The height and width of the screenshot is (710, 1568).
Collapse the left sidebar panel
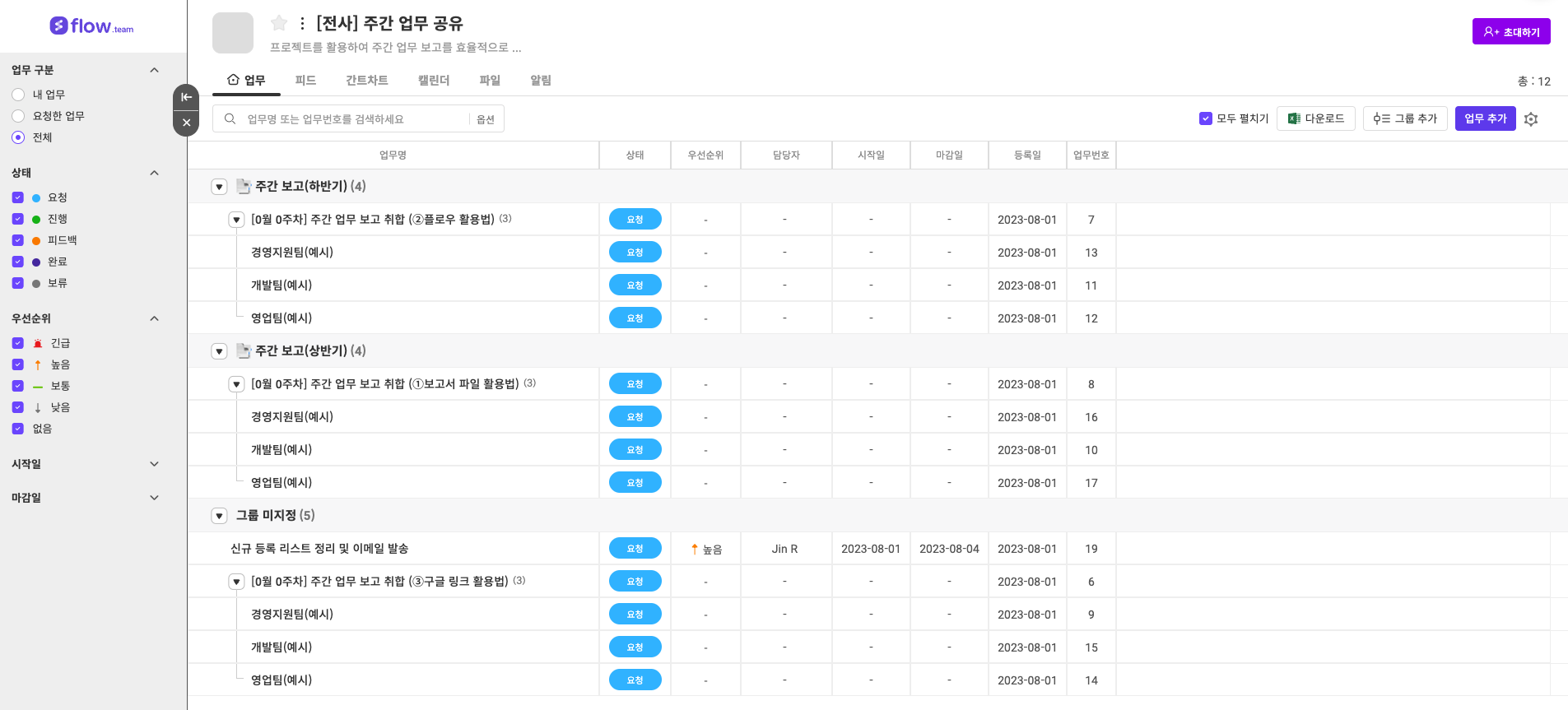(x=186, y=97)
